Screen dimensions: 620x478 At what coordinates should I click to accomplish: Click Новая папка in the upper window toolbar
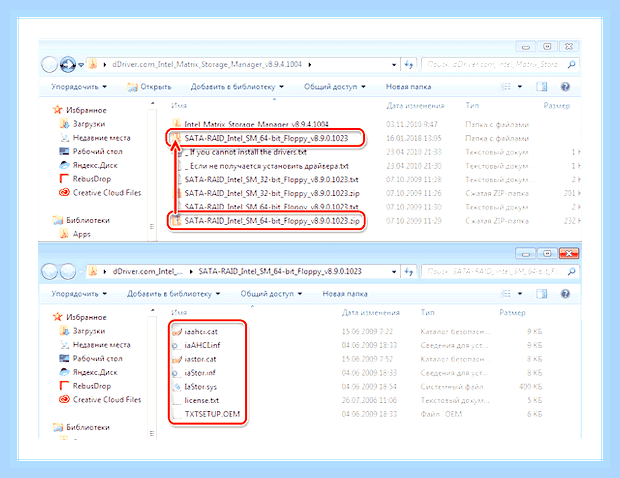click(408, 87)
